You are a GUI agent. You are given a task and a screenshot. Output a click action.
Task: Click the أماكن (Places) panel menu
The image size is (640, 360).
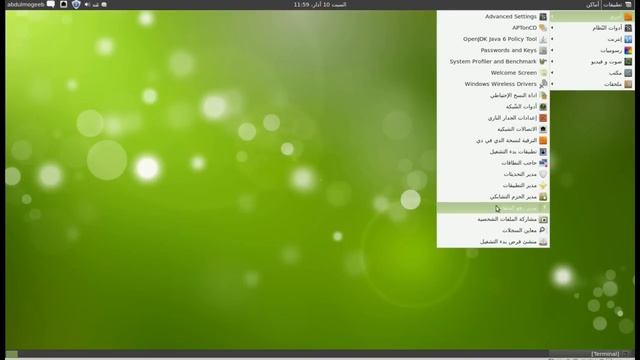592,4
